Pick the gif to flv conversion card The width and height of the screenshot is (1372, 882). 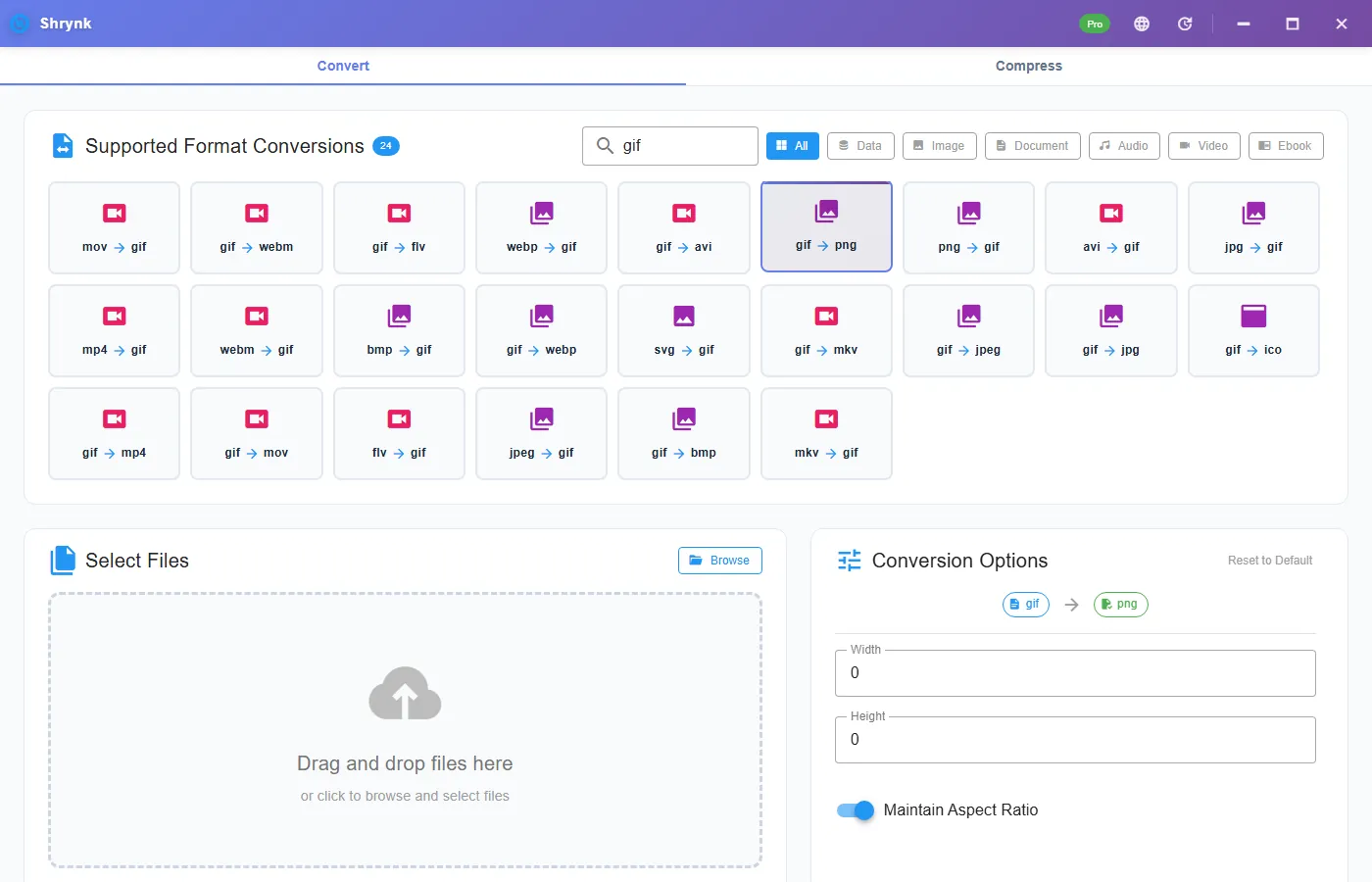(x=399, y=227)
